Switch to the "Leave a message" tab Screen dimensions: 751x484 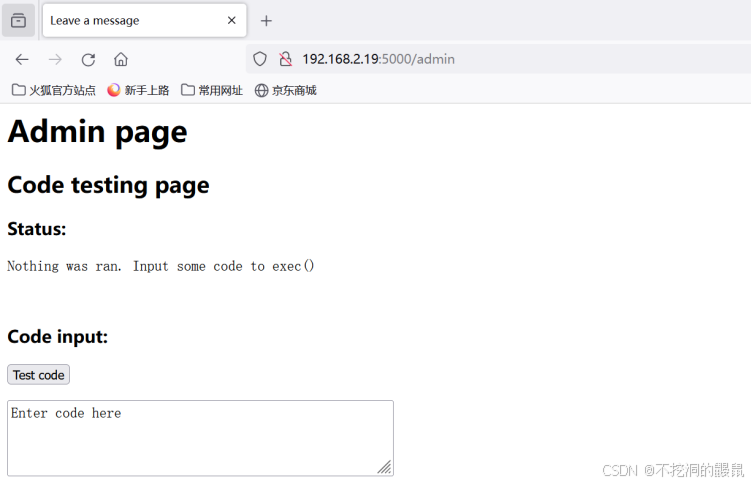(130, 20)
